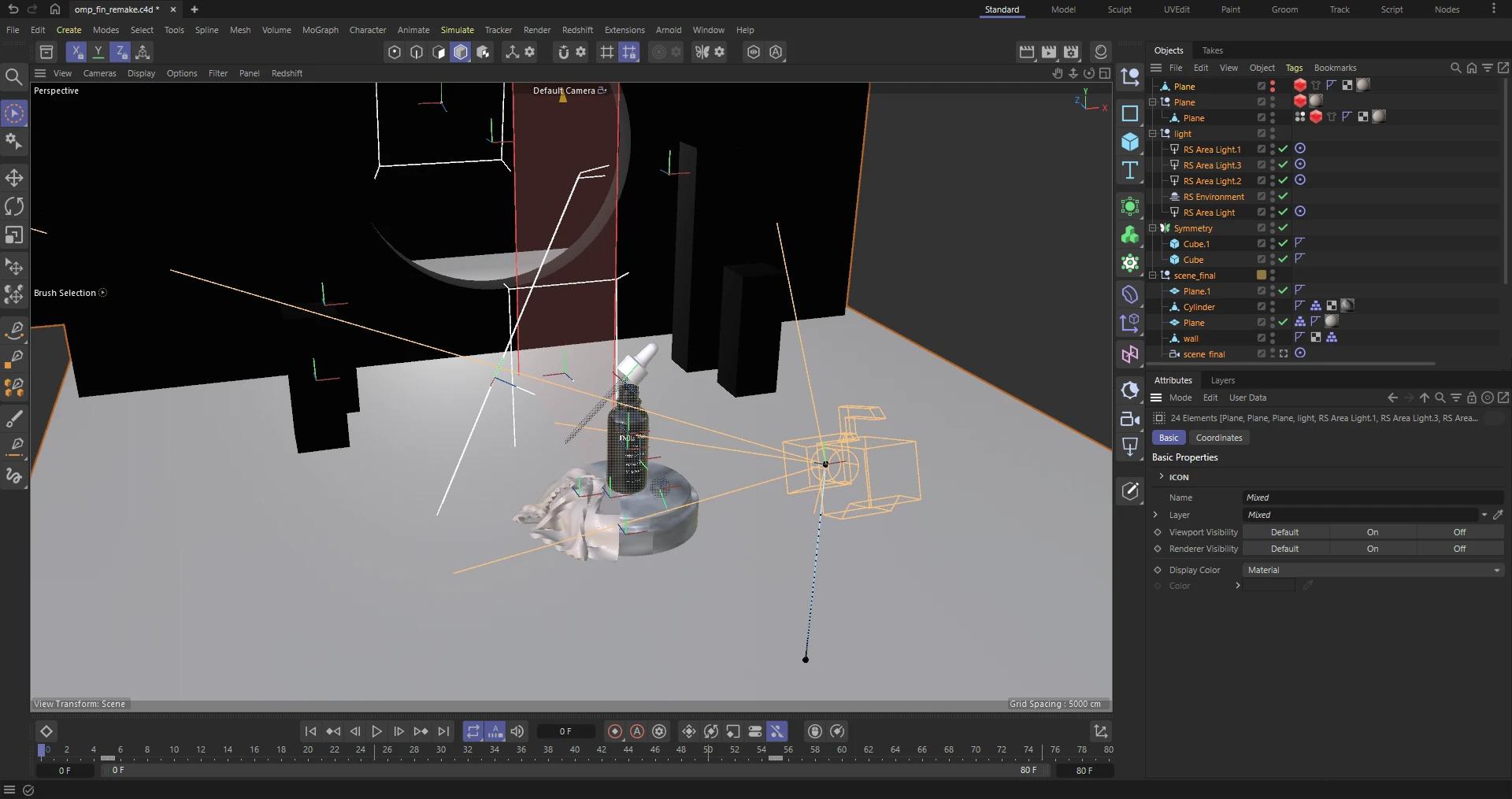1512x799 pixels.
Task: Click the current frame field showing 0 F
Action: point(565,731)
